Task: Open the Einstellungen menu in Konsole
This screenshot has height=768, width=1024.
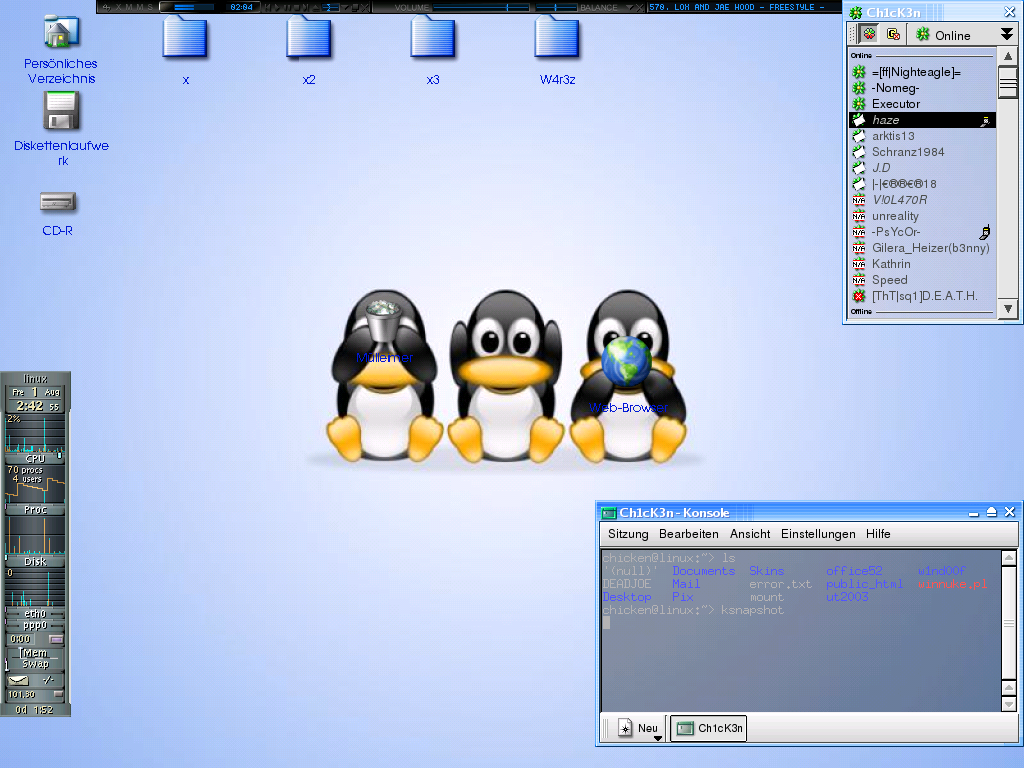Action: click(x=818, y=534)
